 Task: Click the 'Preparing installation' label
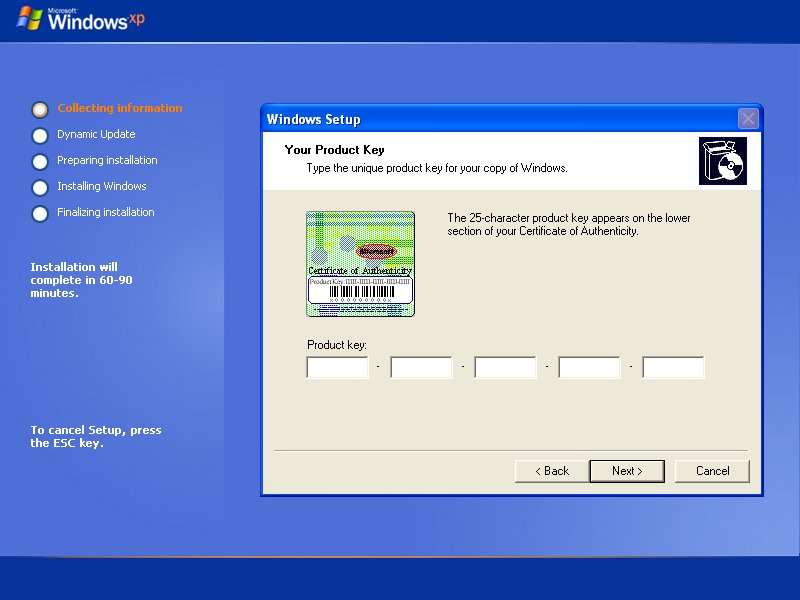click(x=107, y=160)
